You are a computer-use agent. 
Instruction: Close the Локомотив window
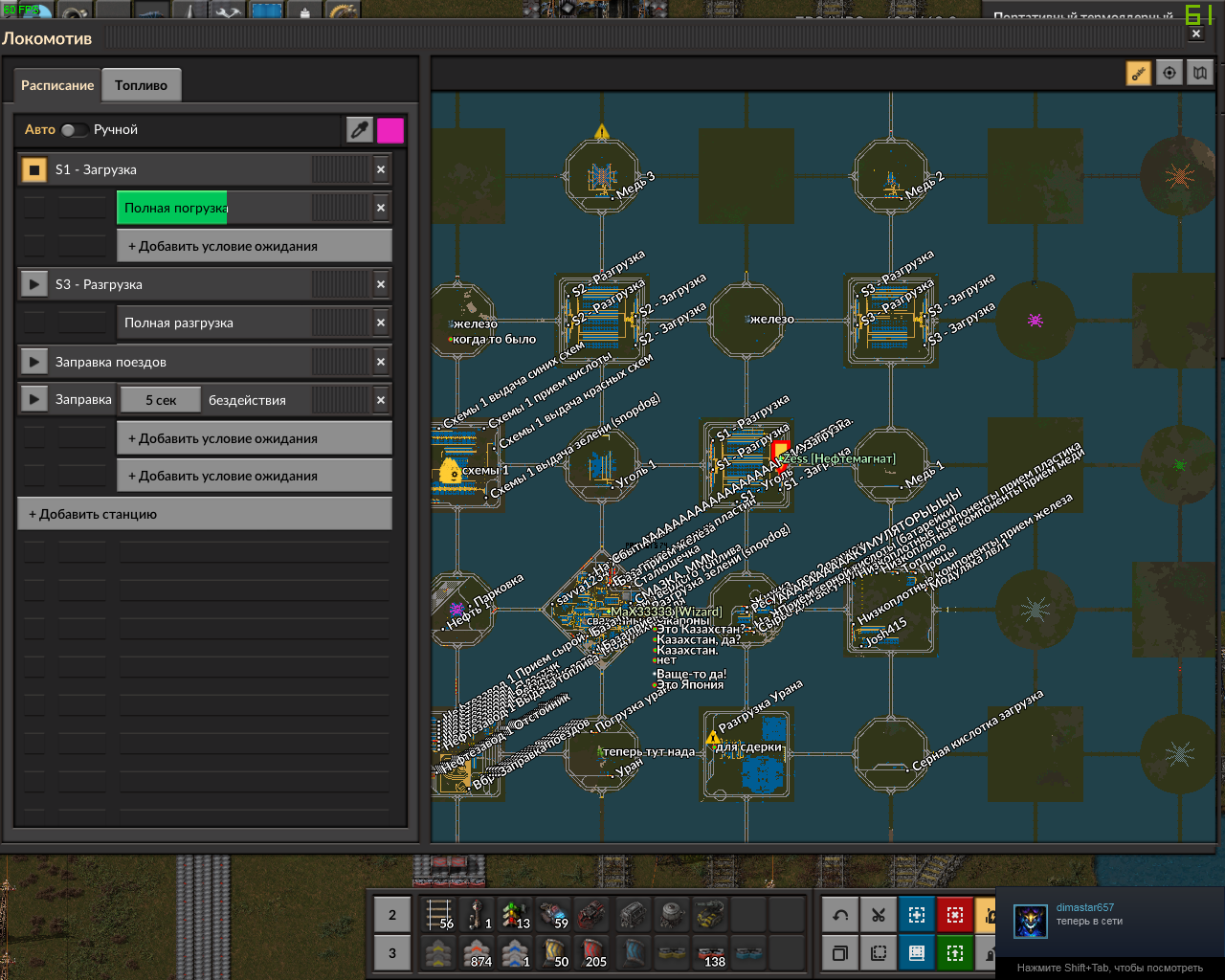tap(1196, 33)
